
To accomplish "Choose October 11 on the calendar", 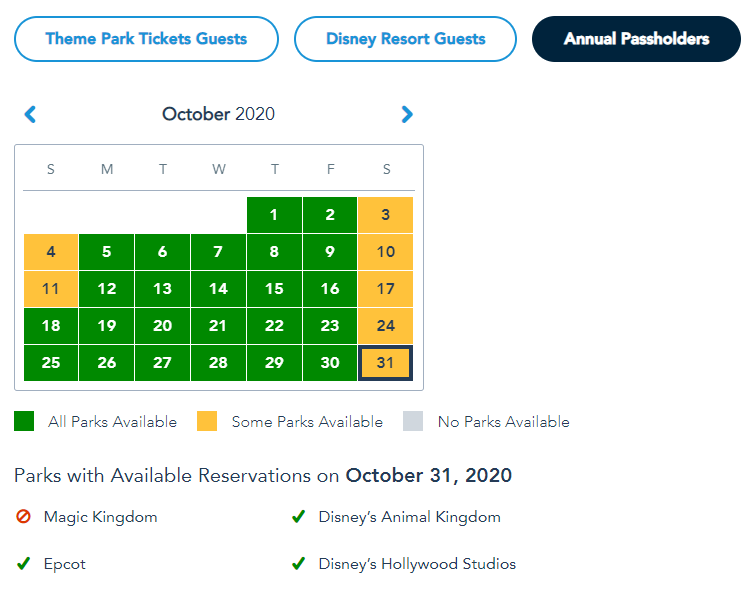I will 51,289.
